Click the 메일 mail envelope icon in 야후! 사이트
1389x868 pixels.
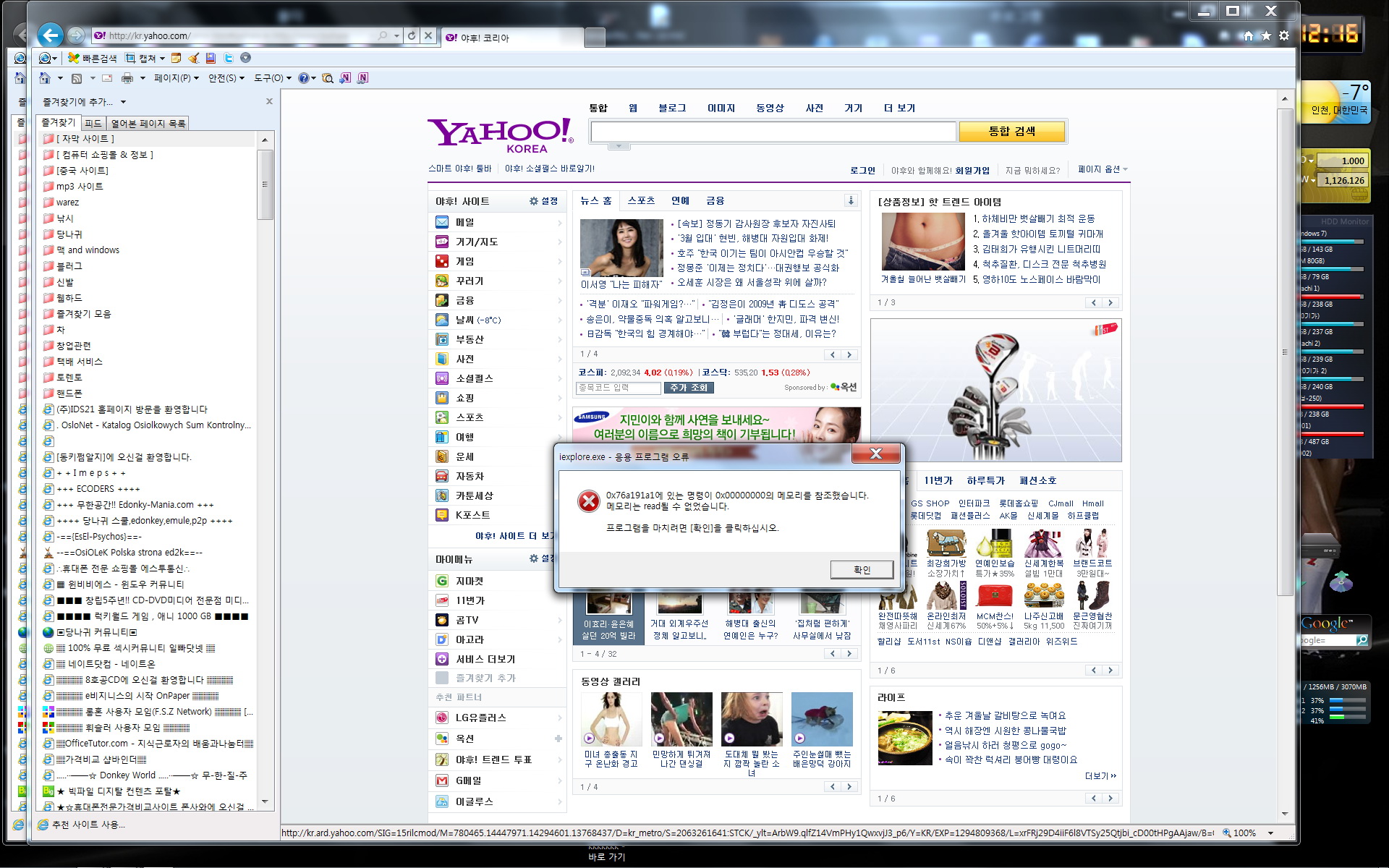[442, 222]
